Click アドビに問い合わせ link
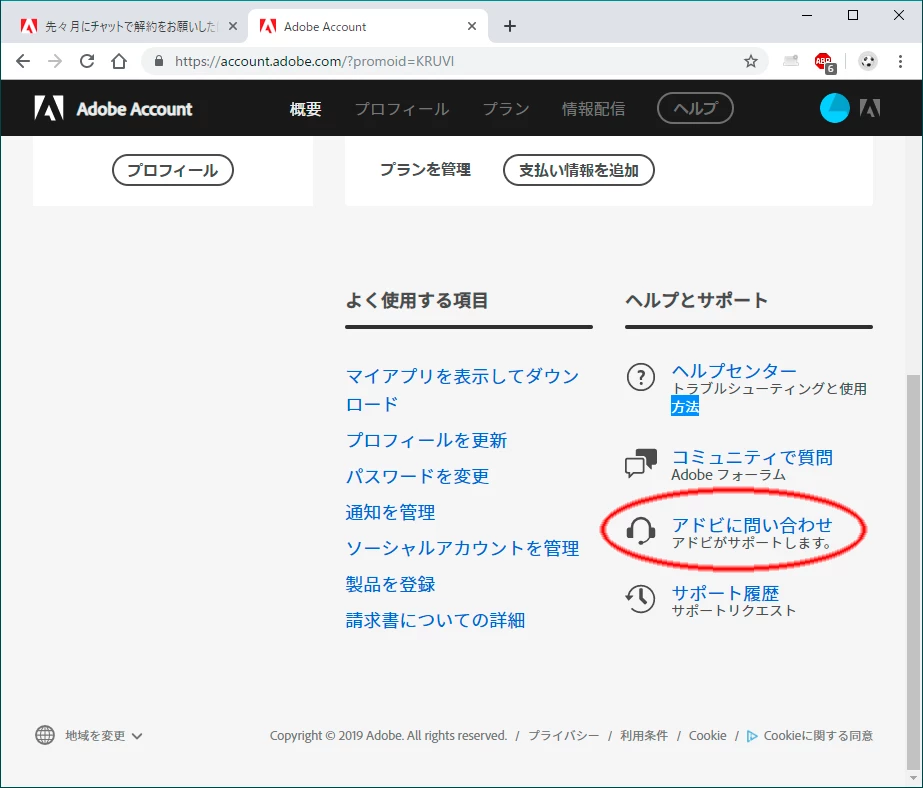 tap(752, 524)
